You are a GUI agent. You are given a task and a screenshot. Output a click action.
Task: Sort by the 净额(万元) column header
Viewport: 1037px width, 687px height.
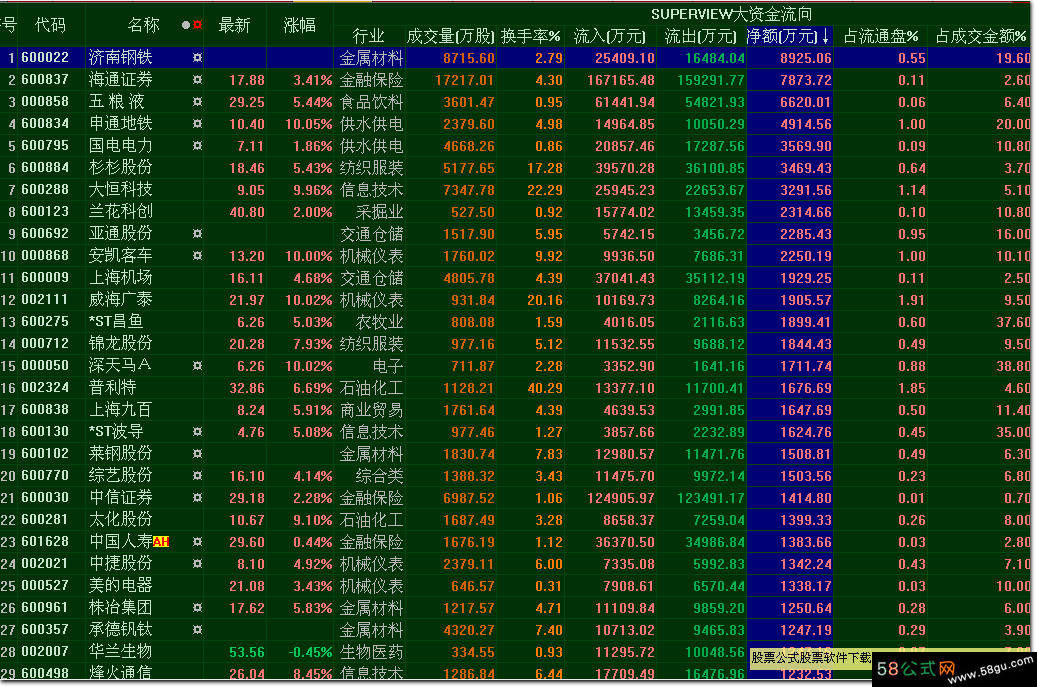tap(788, 36)
